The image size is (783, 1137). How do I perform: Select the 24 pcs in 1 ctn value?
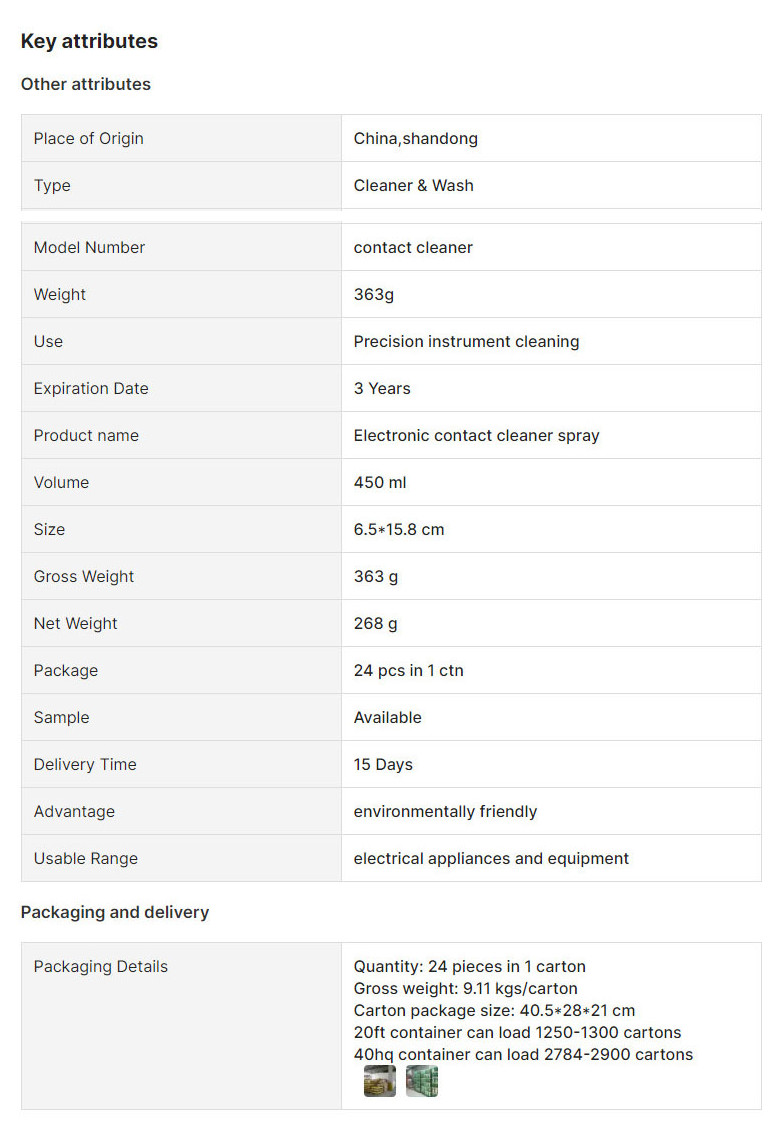coord(408,671)
